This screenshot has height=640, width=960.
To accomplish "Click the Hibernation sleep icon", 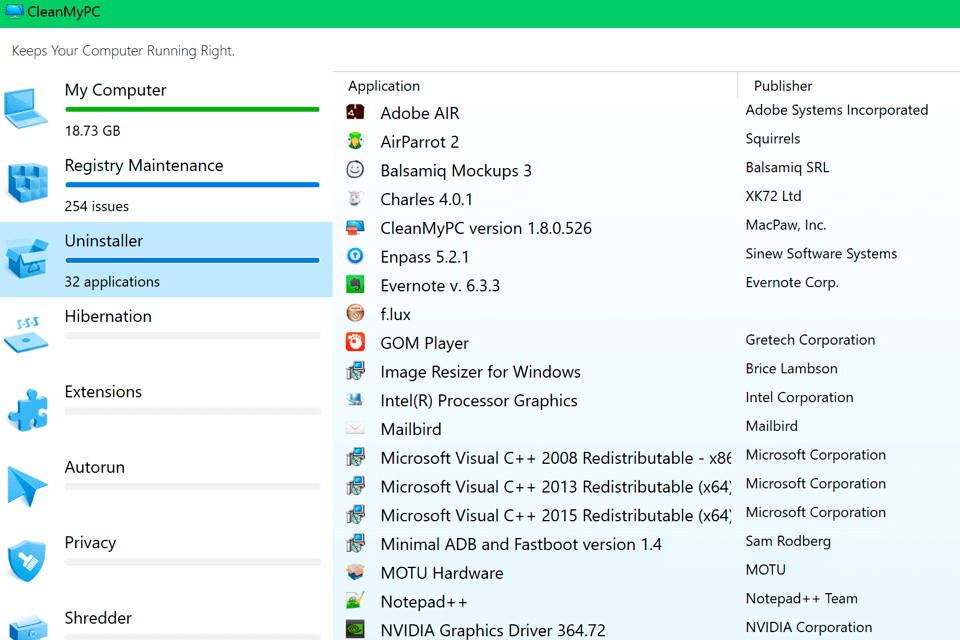I will (x=26, y=334).
